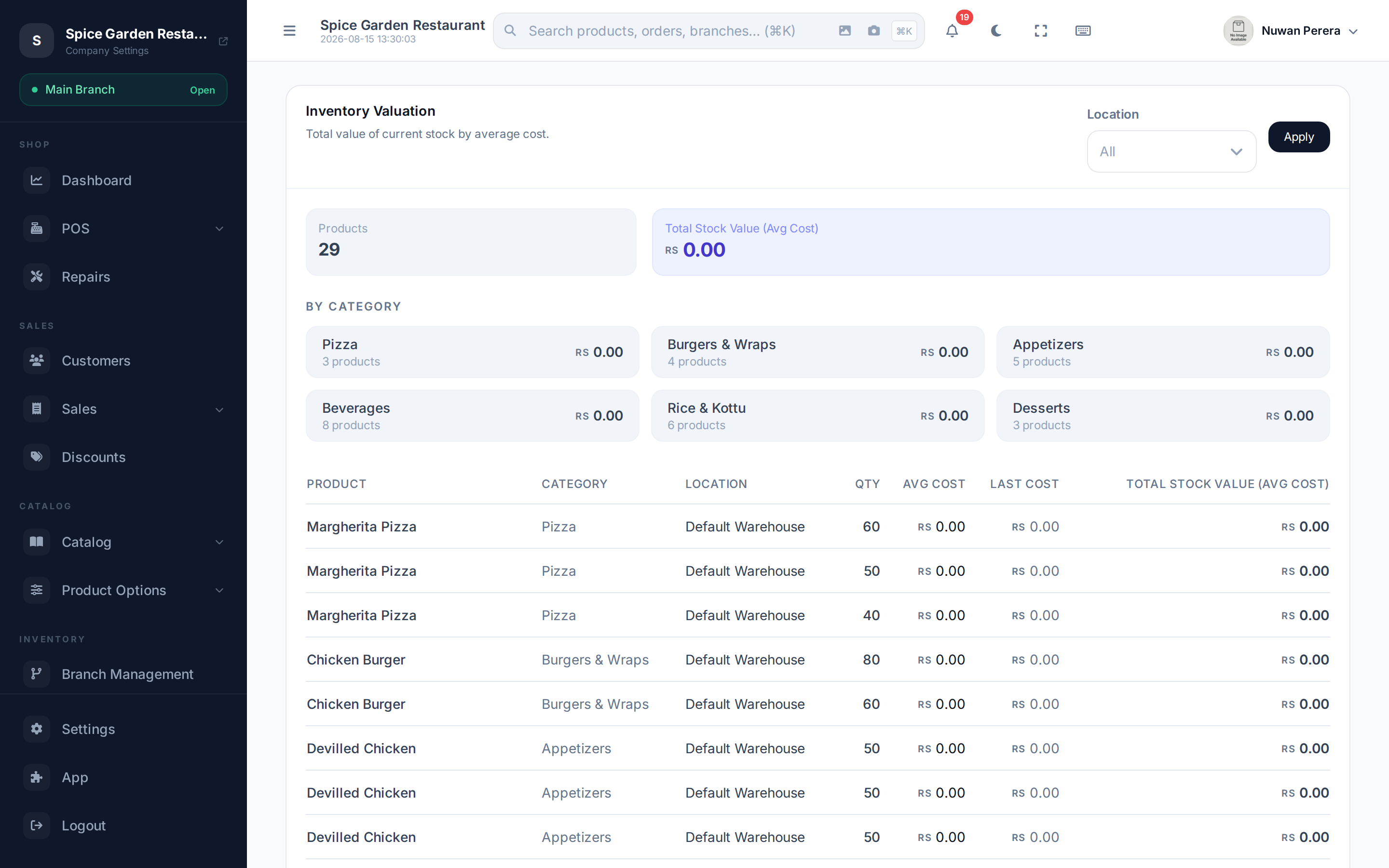
Task: Click the Main Branch Open selector
Action: point(123,90)
